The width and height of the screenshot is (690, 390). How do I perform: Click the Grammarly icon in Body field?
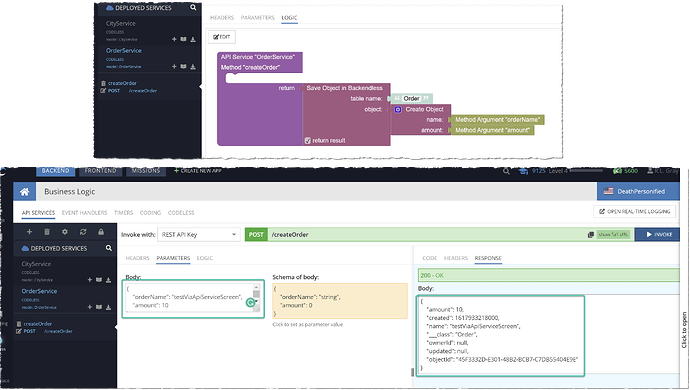tap(250, 302)
